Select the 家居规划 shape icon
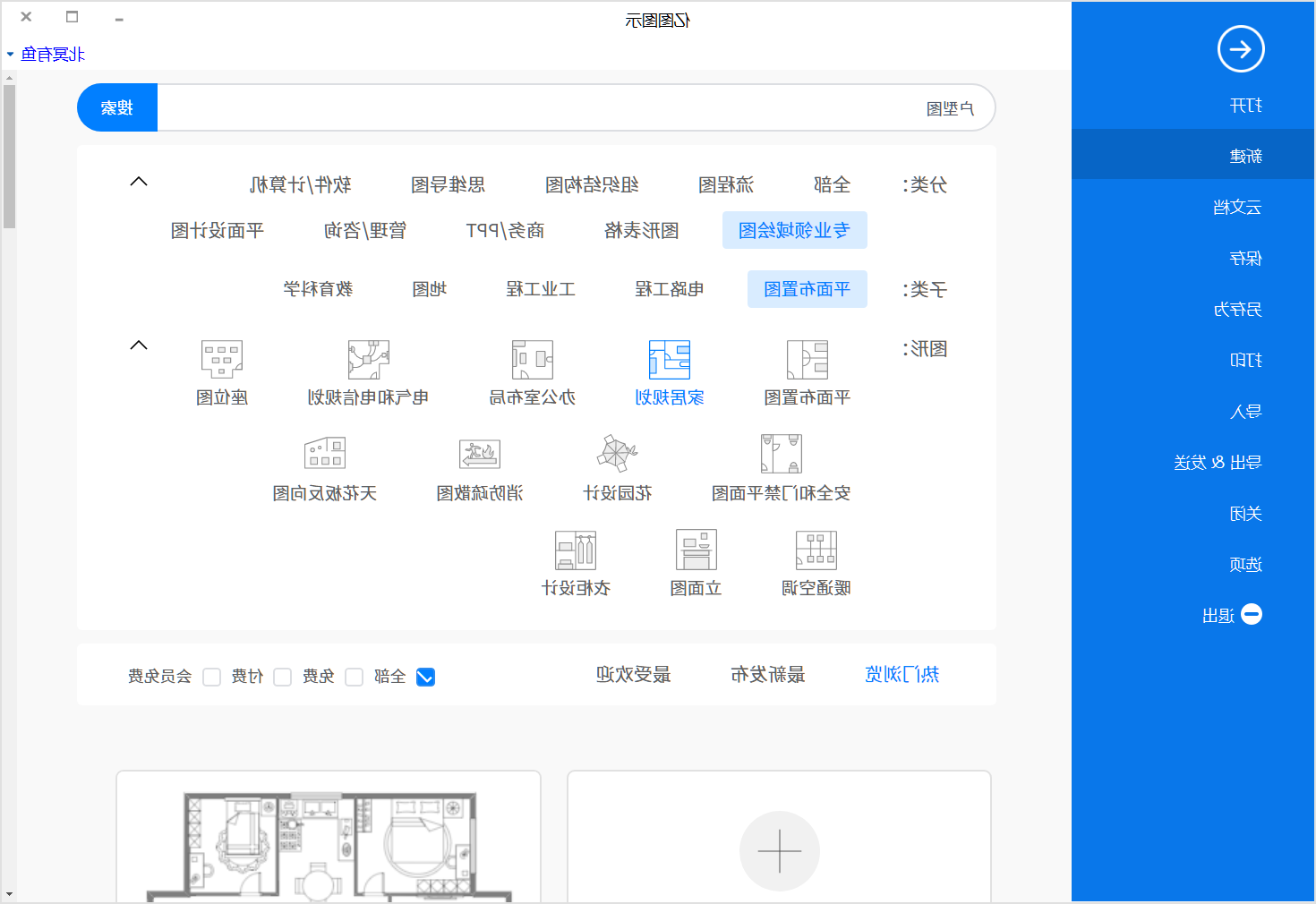Viewport: 1316px width, 904px height. (x=670, y=360)
